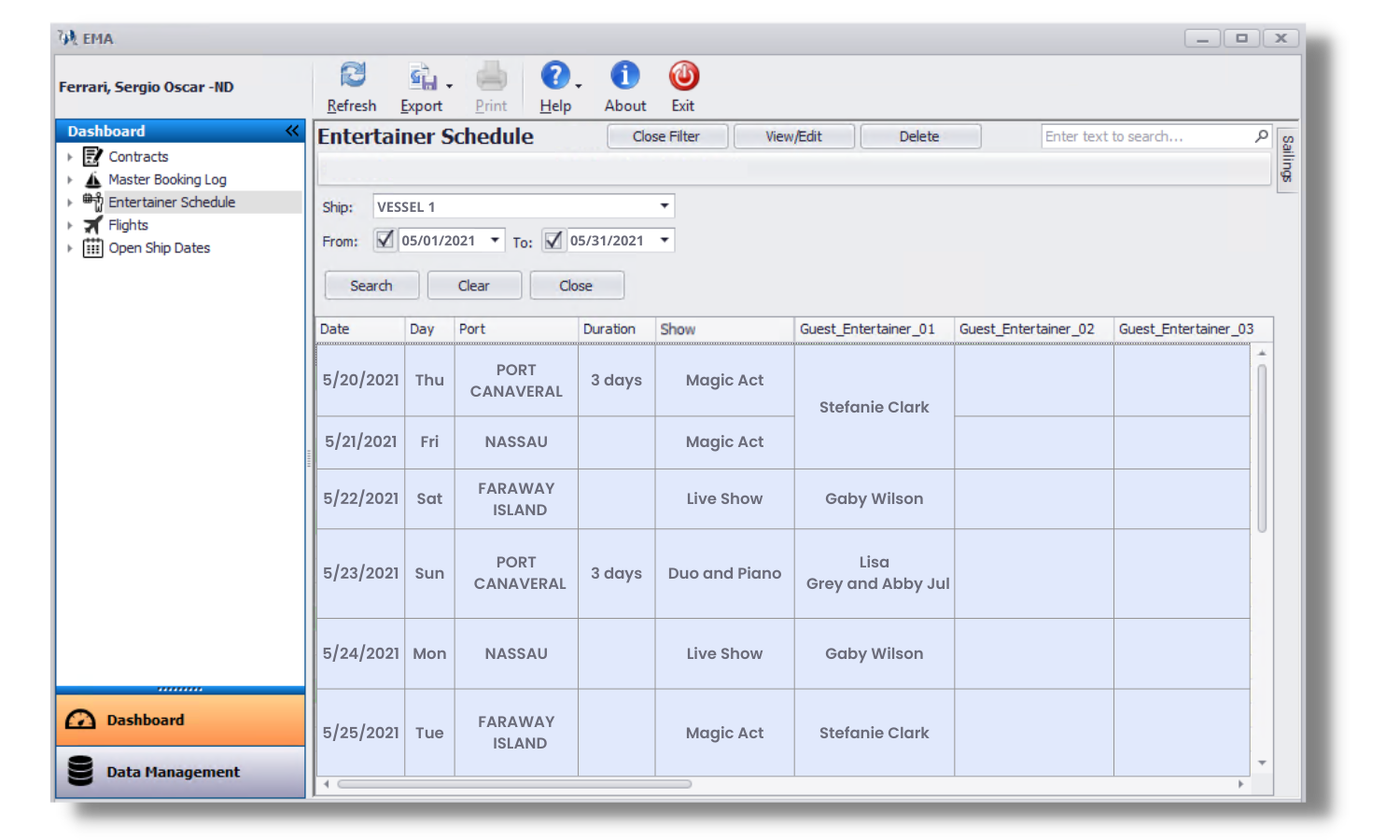Select the Master Booking Log entry

point(167,178)
